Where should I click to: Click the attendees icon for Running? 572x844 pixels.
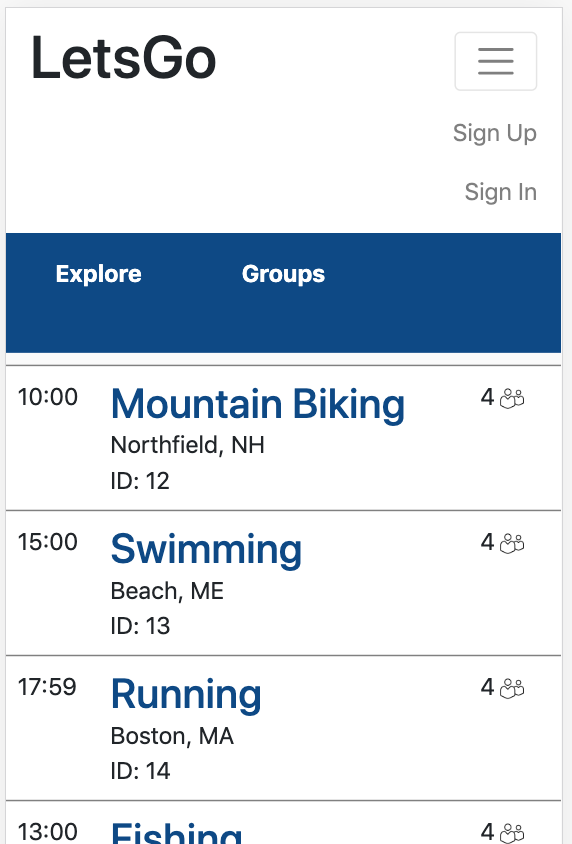(512, 688)
